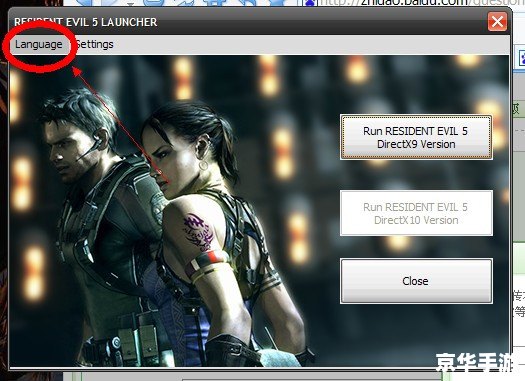Close the launcher with the red X

click(497, 22)
